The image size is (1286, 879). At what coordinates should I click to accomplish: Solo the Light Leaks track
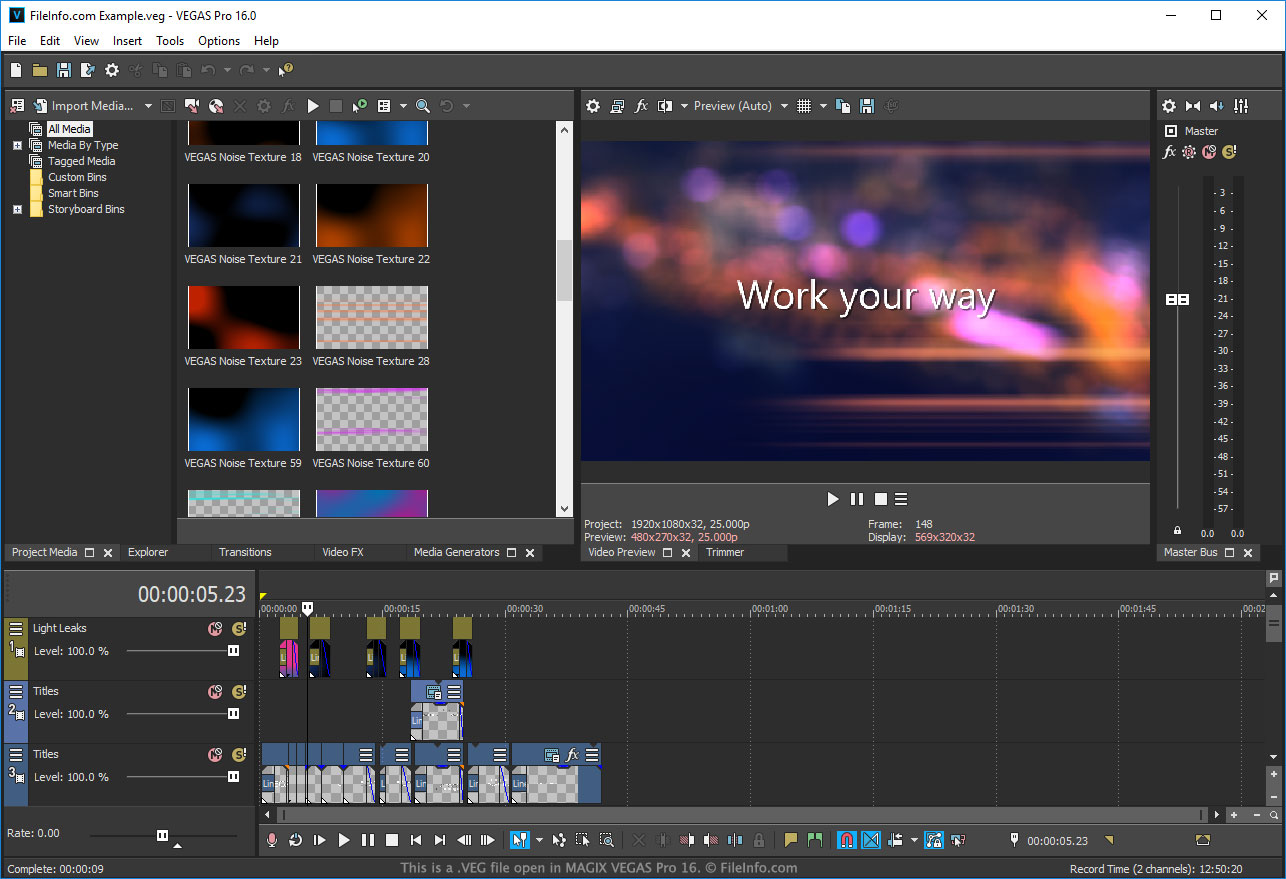[238, 629]
